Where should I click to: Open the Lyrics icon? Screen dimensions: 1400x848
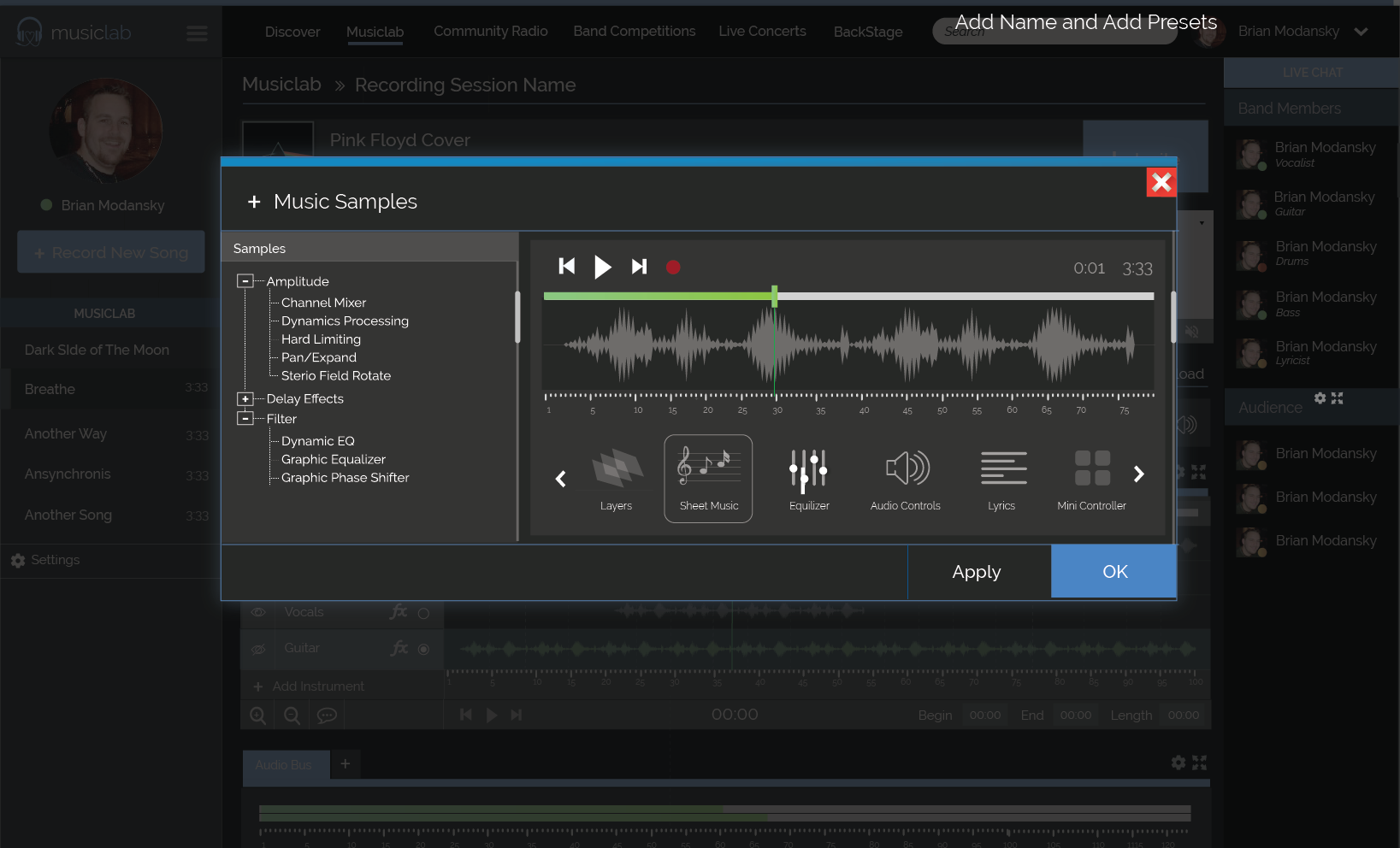(1003, 468)
